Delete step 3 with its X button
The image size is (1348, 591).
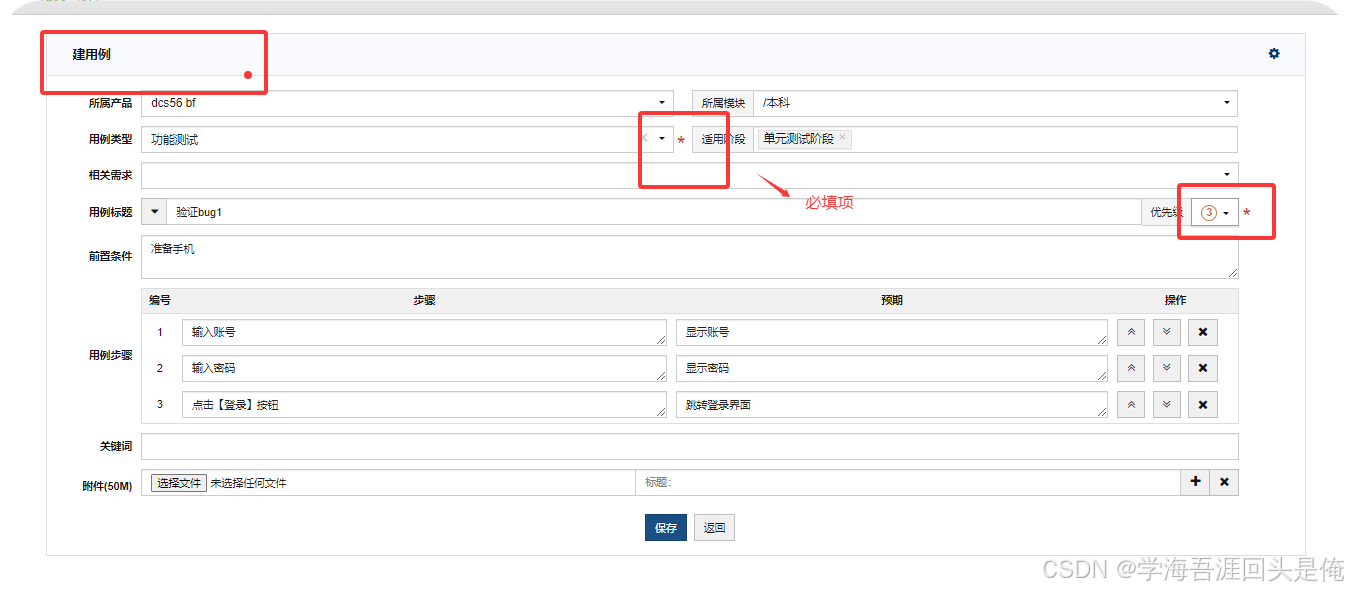click(x=1203, y=405)
